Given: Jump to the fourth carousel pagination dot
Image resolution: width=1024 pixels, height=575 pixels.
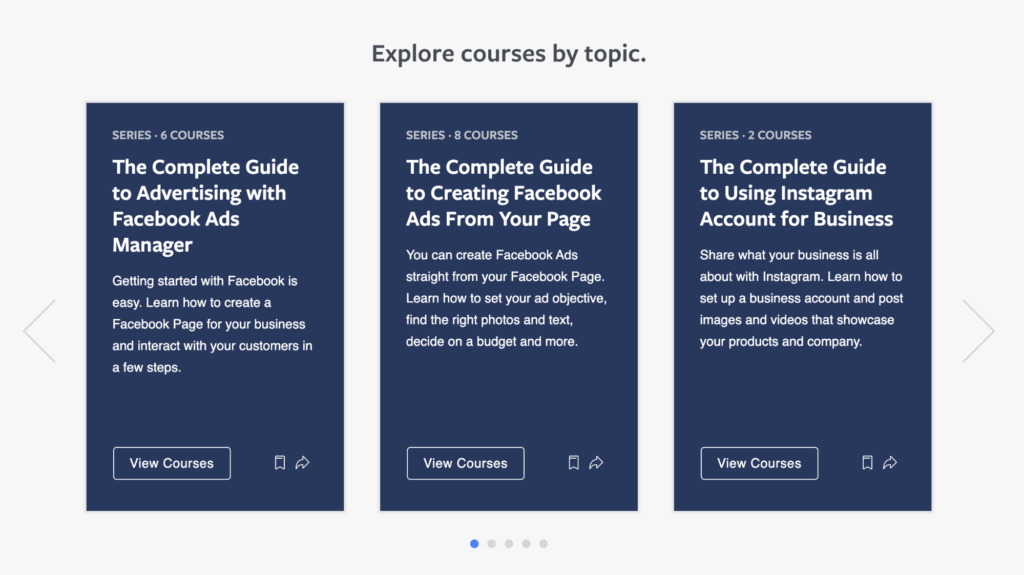Looking at the screenshot, I should tap(526, 544).
